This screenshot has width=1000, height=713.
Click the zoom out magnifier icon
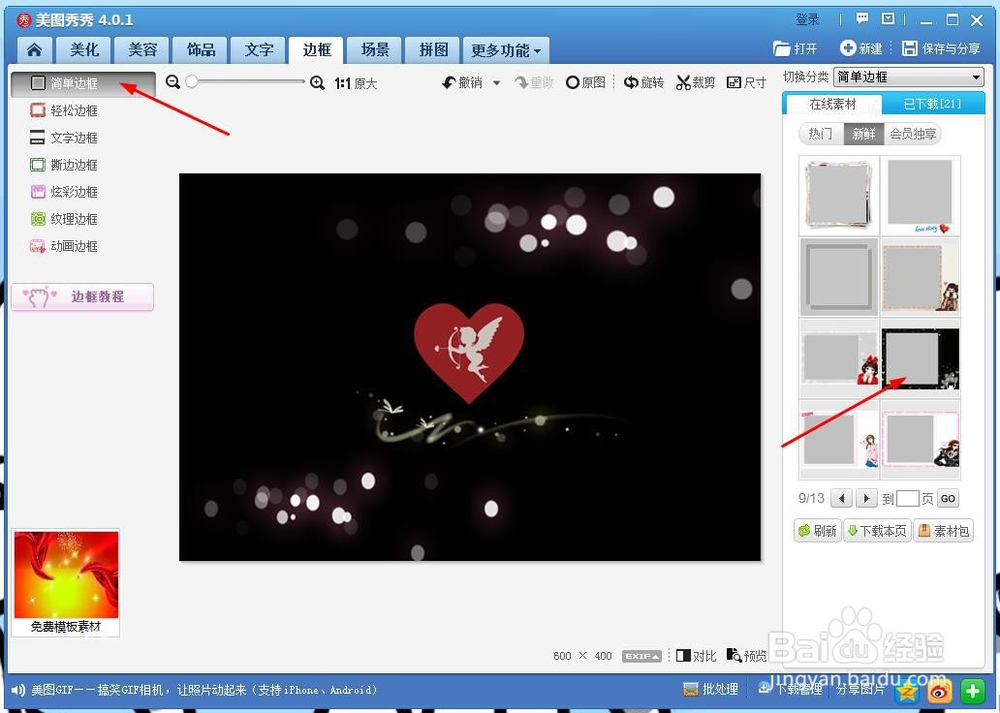[173, 82]
